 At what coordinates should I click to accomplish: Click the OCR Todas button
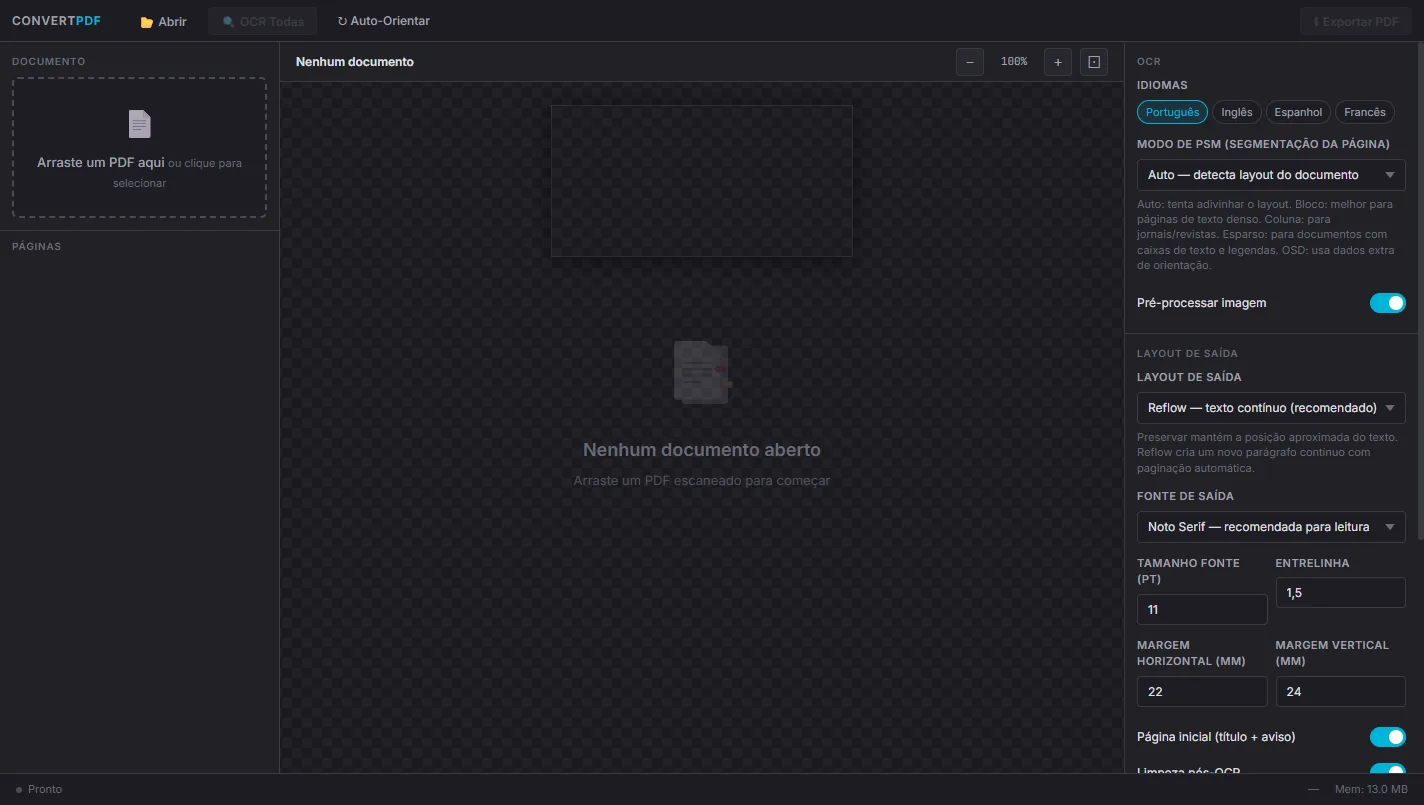point(263,21)
